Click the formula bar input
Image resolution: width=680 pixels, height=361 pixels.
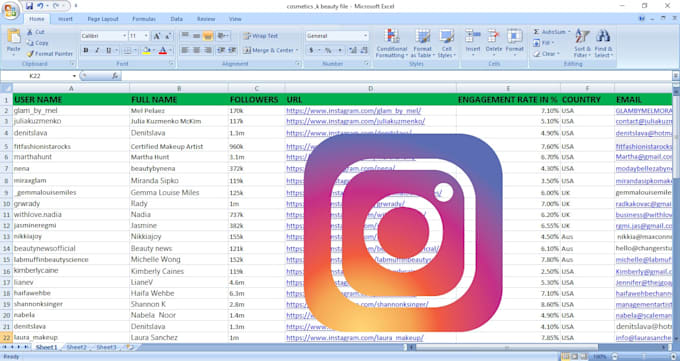(396, 76)
